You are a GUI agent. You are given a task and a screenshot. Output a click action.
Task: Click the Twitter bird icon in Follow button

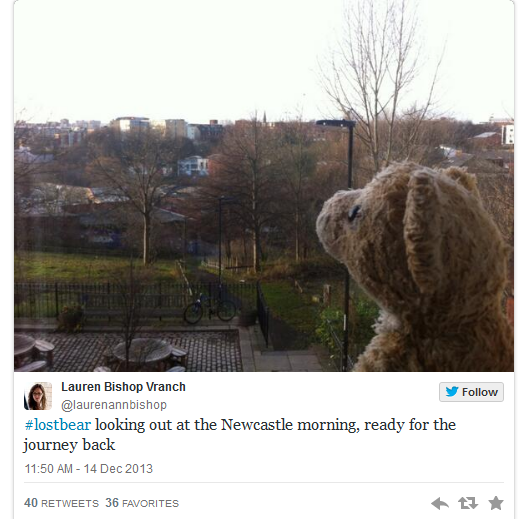pos(452,392)
